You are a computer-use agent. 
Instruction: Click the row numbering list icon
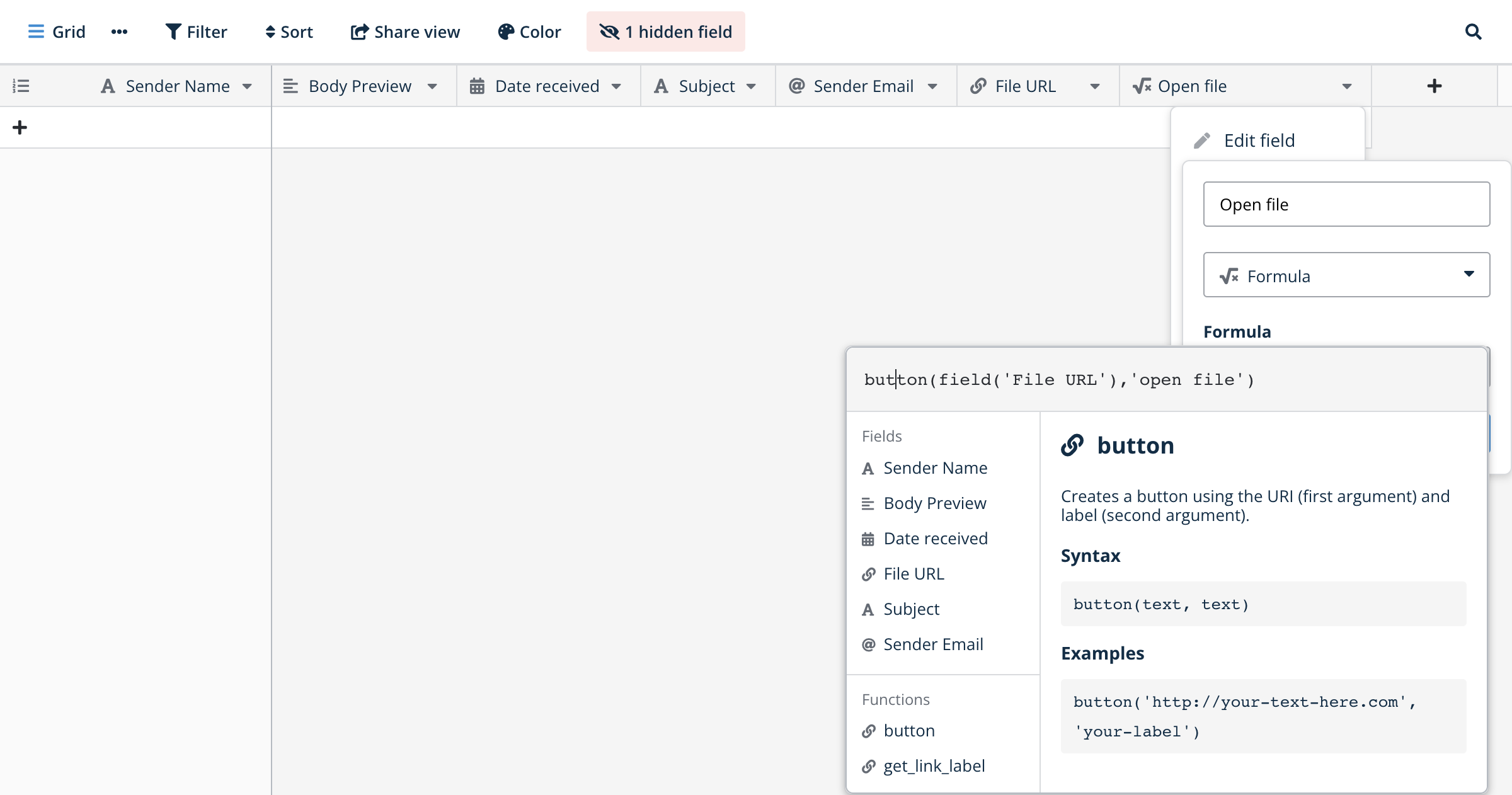pos(21,86)
